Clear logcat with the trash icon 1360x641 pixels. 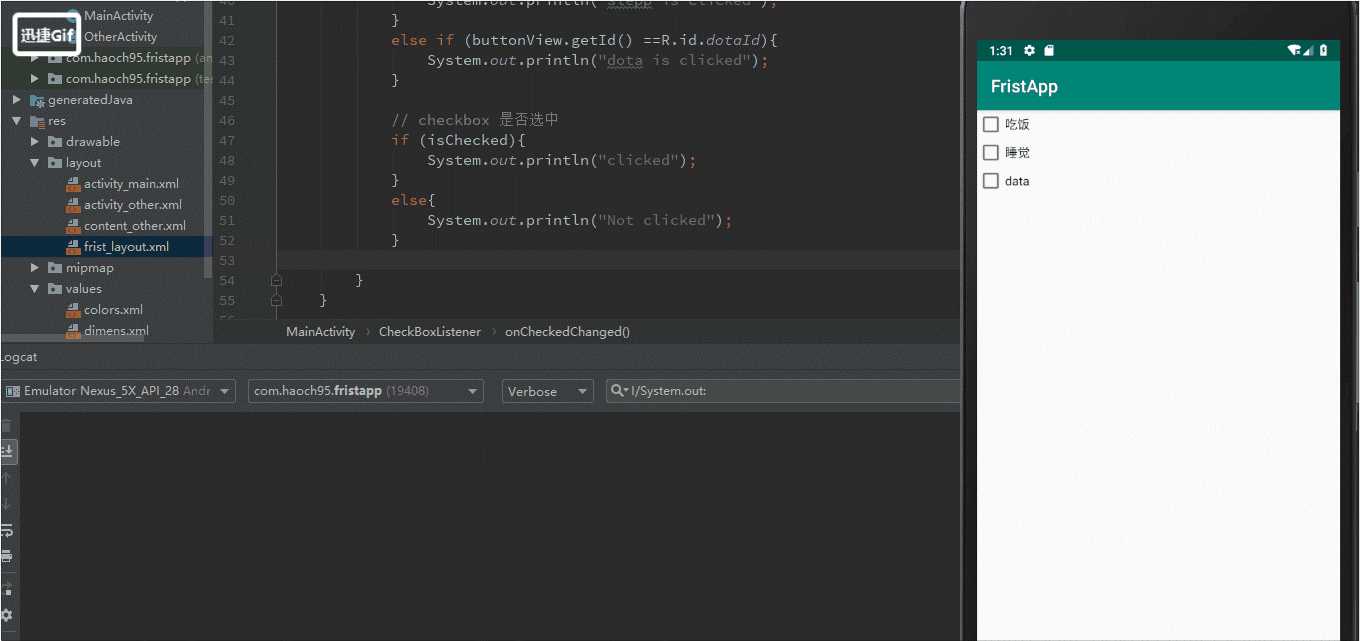(x=6, y=427)
